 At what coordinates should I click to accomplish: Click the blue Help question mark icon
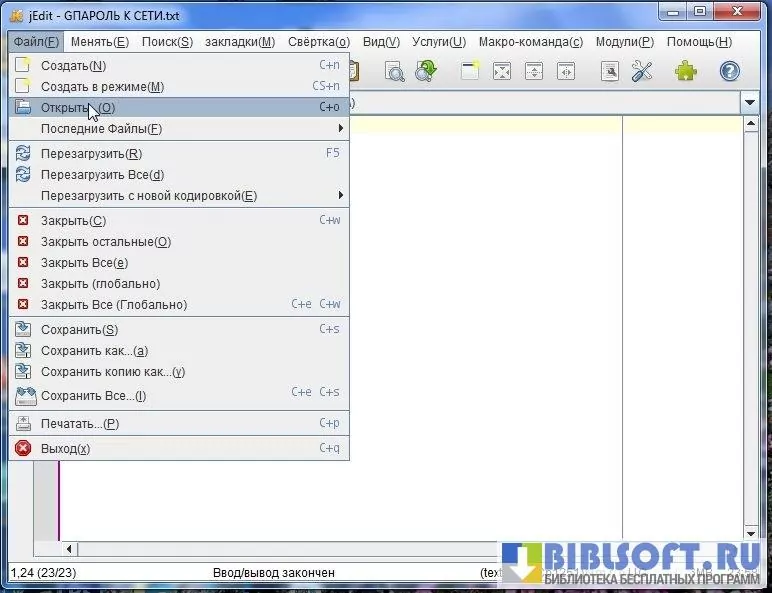730,71
